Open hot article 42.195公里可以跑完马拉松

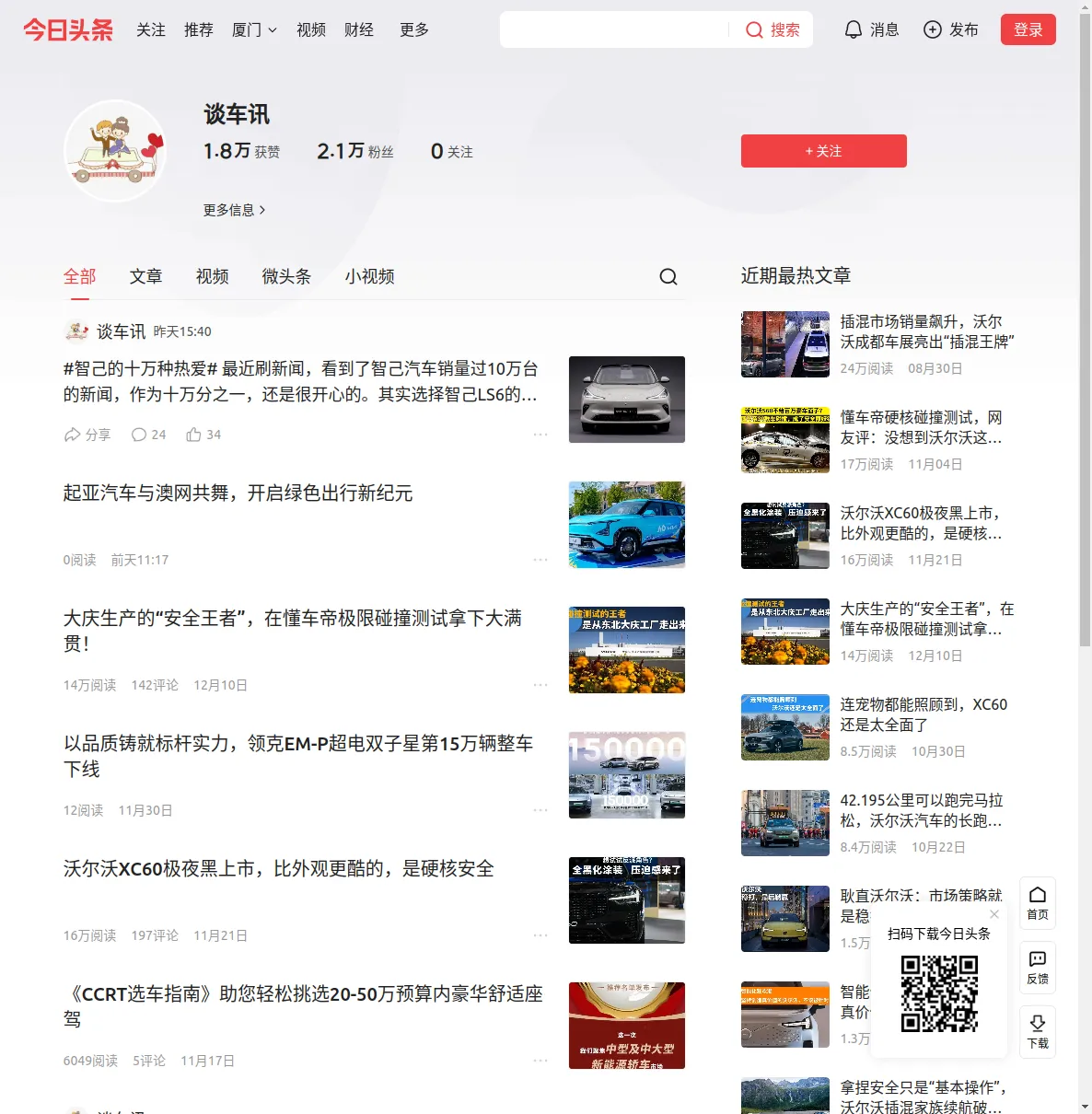click(x=922, y=810)
